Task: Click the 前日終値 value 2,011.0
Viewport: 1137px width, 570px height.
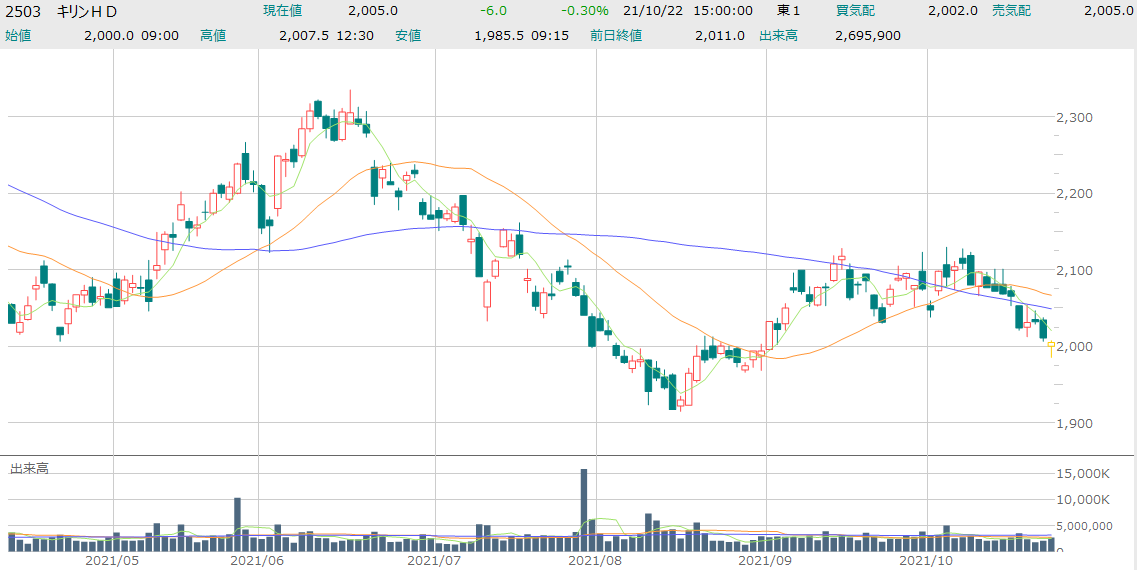Action: tap(719, 35)
